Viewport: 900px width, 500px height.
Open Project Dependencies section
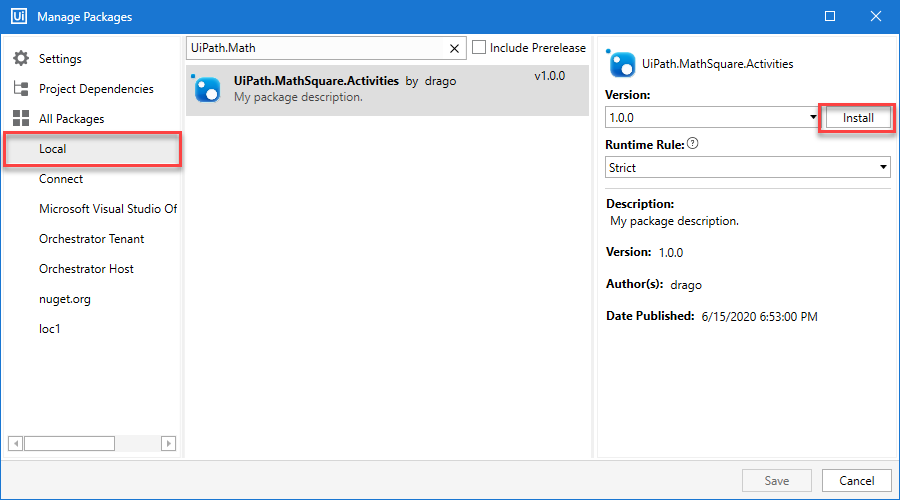(x=96, y=89)
